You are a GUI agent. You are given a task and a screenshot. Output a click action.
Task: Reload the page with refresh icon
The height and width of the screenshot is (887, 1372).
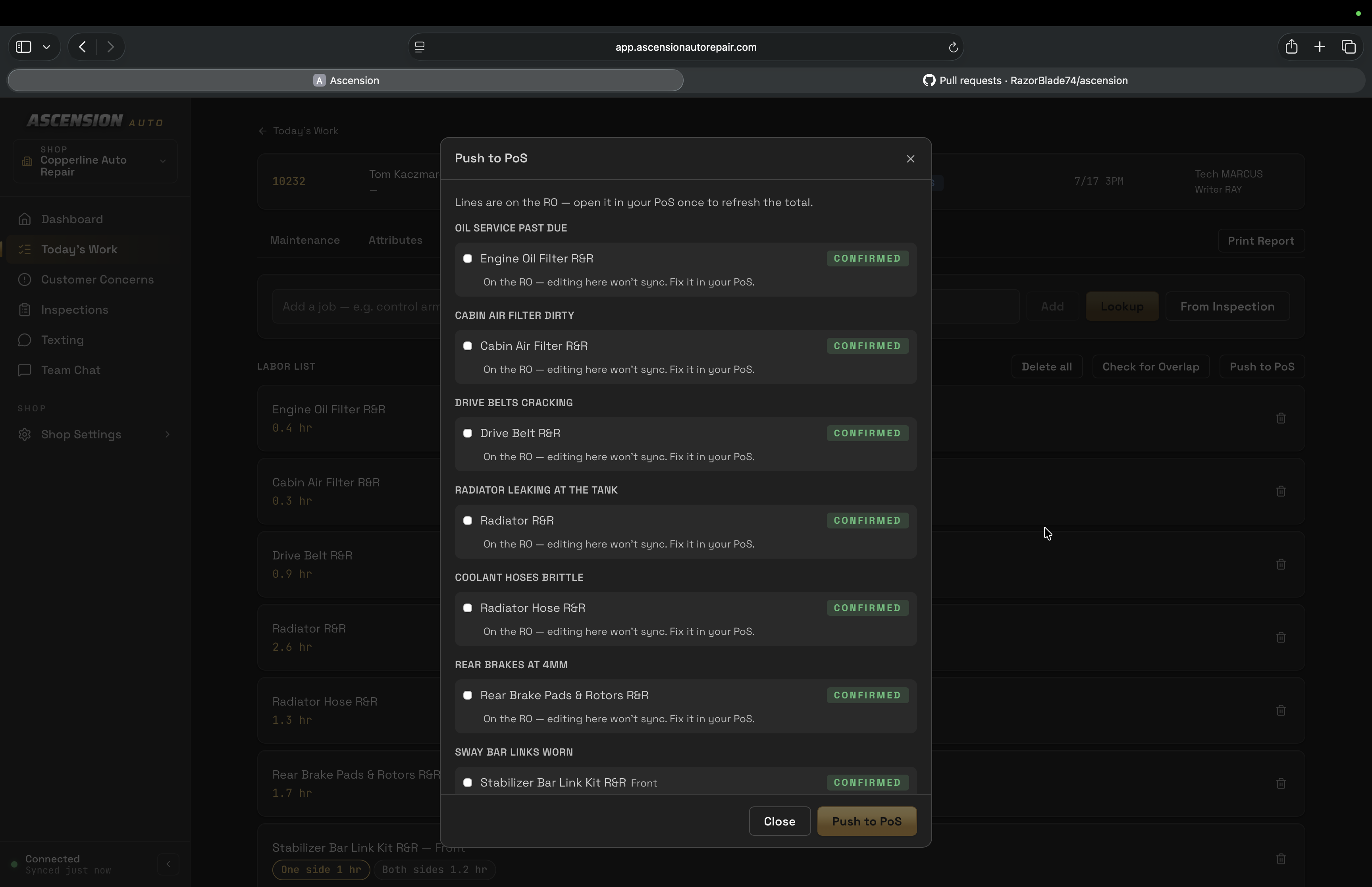tap(953, 47)
